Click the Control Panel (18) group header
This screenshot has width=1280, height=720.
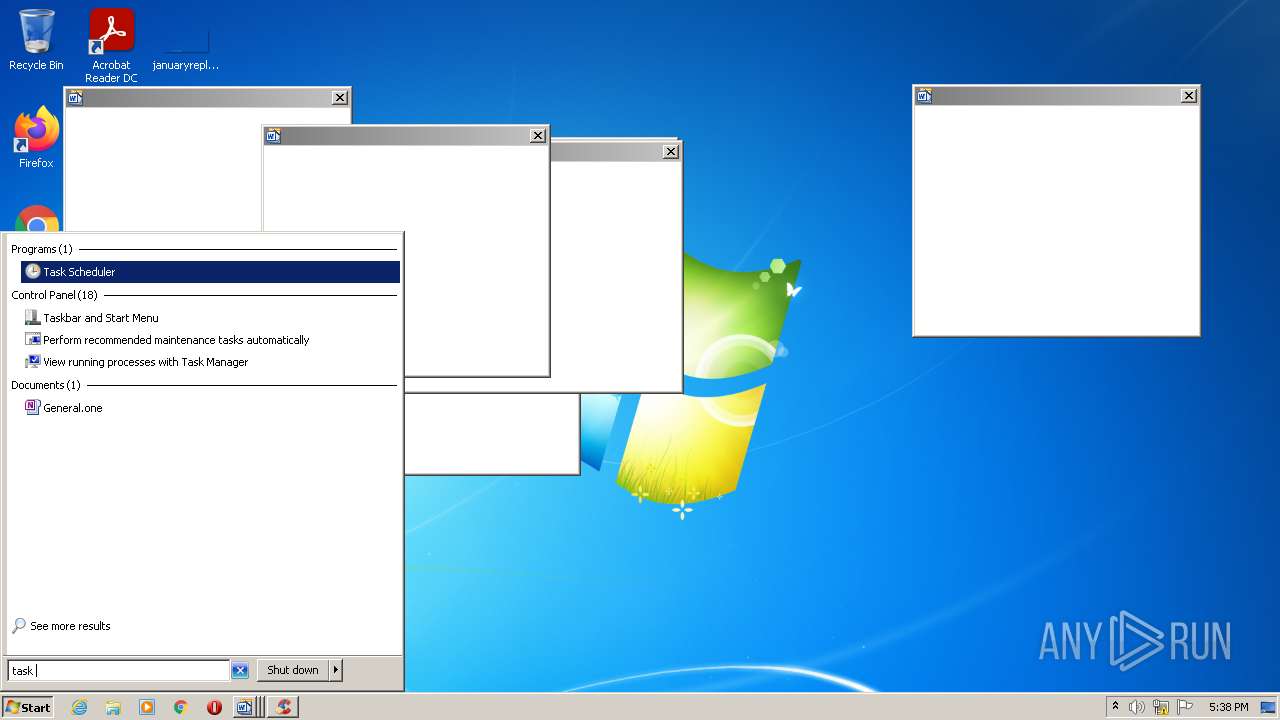[x=55, y=295]
